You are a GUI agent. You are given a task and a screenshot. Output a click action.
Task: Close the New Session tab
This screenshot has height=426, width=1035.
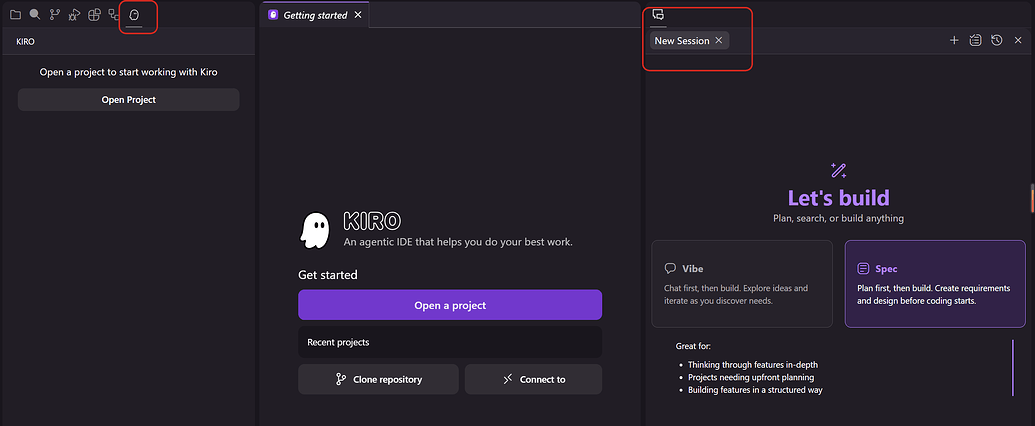(719, 40)
